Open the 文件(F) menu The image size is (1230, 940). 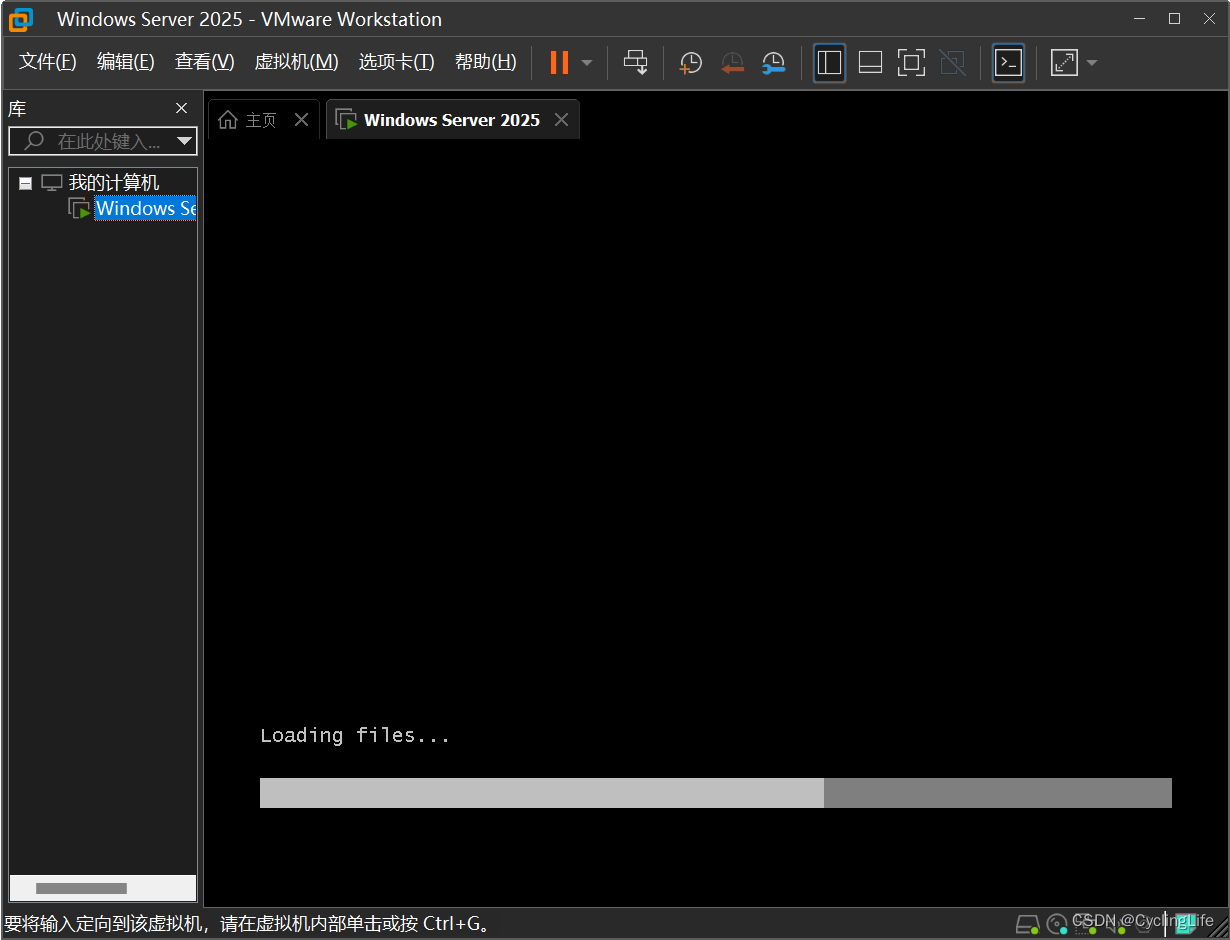tap(48, 62)
